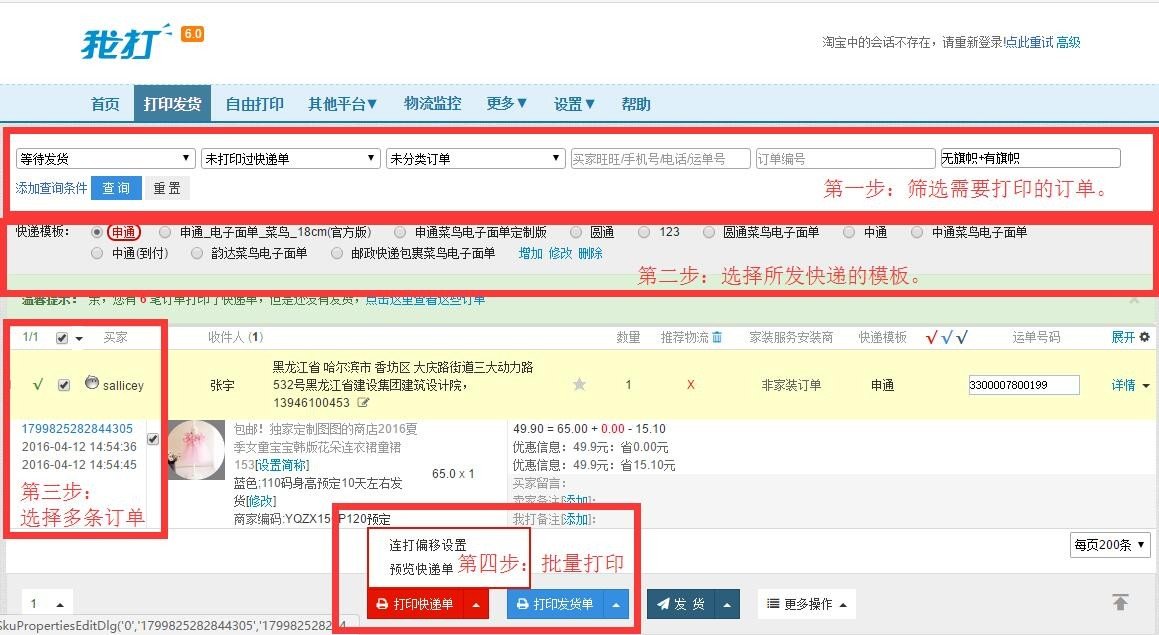Toggle the select-all checkbox in the header
The image size is (1159, 635).
[61, 337]
